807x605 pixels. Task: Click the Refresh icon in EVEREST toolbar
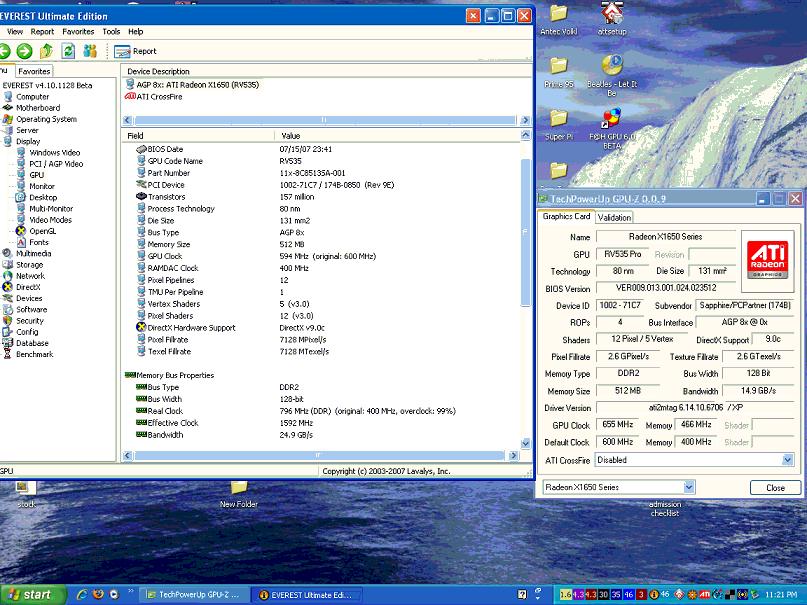pyautogui.click(x=68, y=51)
